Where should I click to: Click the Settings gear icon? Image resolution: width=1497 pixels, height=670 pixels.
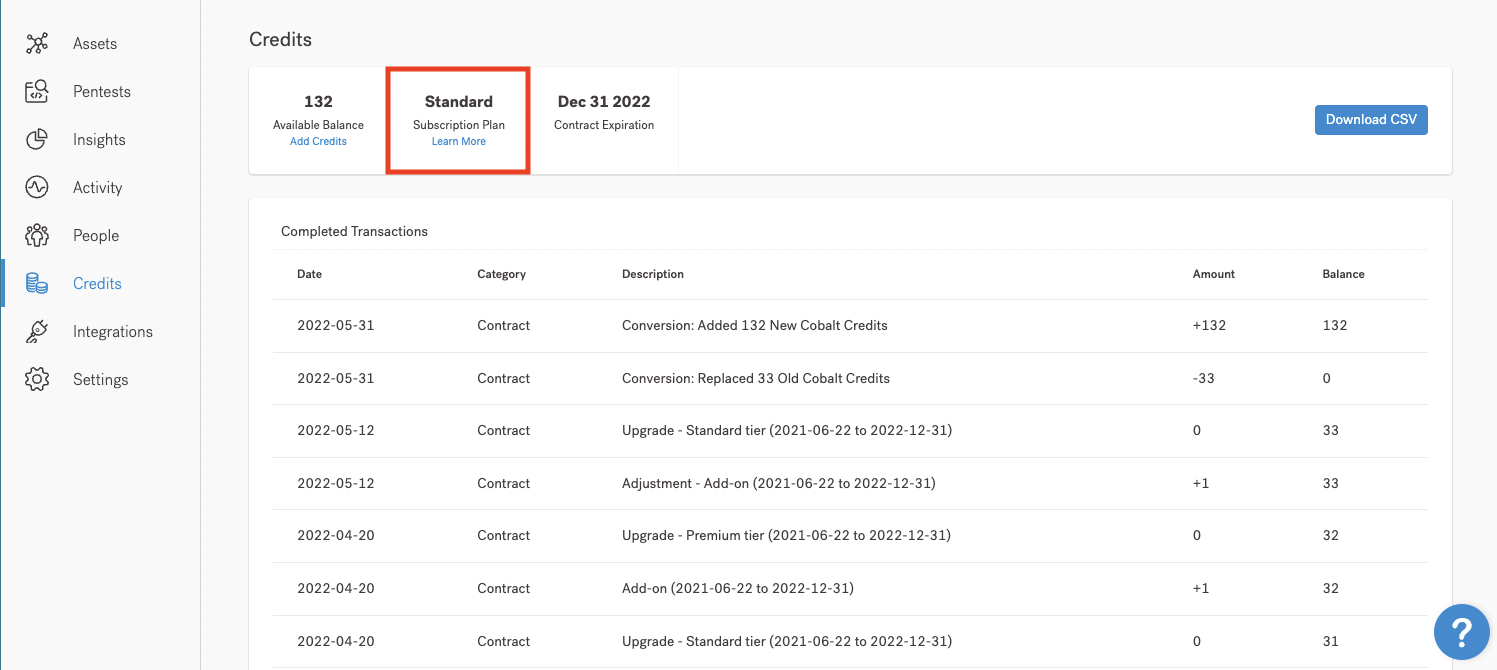point(37,380)
